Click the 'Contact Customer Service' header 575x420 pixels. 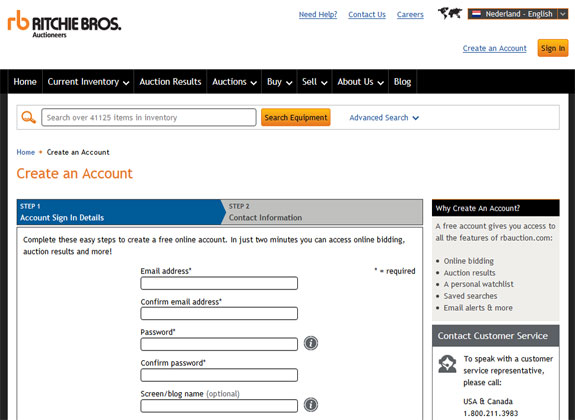point(496,336)
